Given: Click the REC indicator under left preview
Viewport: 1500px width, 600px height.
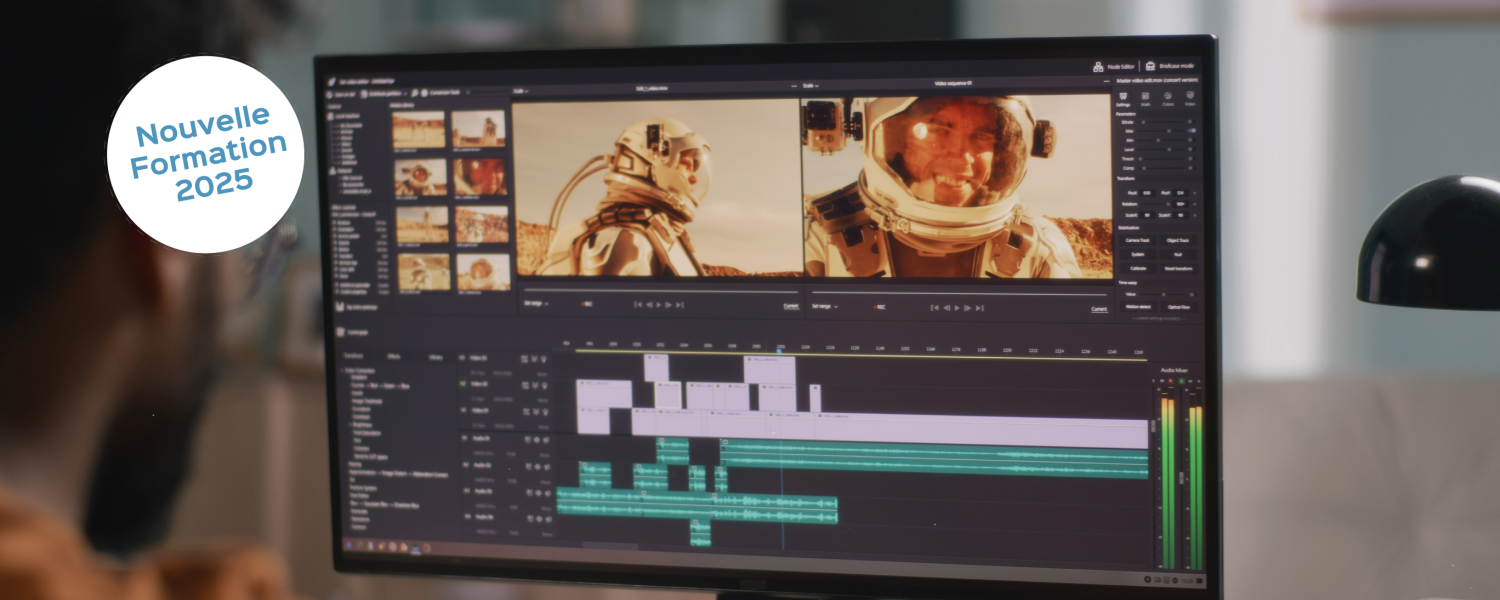Looking at the screenshot, I should pos(586,305).
